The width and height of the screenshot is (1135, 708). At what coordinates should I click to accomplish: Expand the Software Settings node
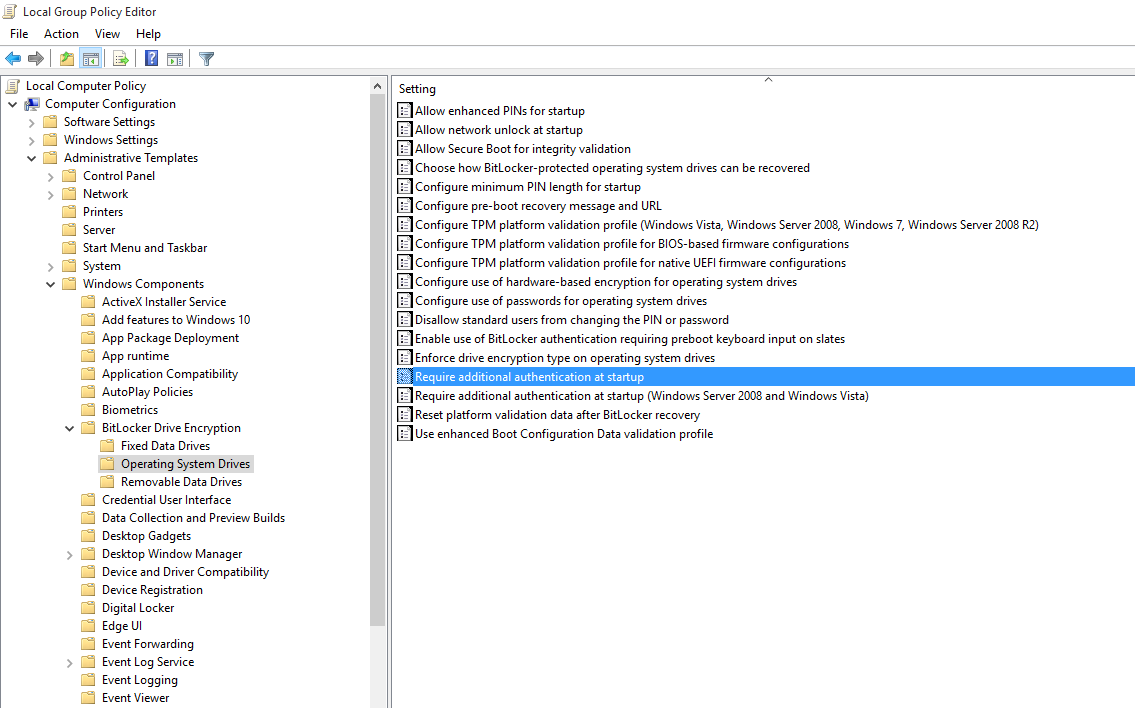point(31,122)
